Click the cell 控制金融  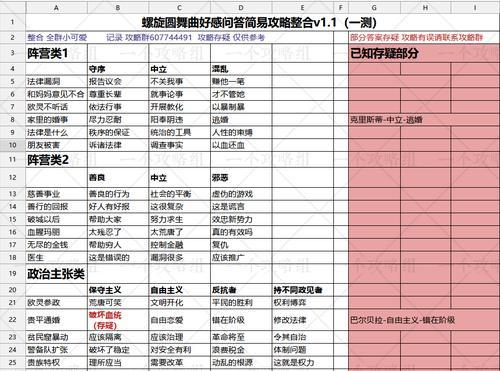tap(179, 245)
